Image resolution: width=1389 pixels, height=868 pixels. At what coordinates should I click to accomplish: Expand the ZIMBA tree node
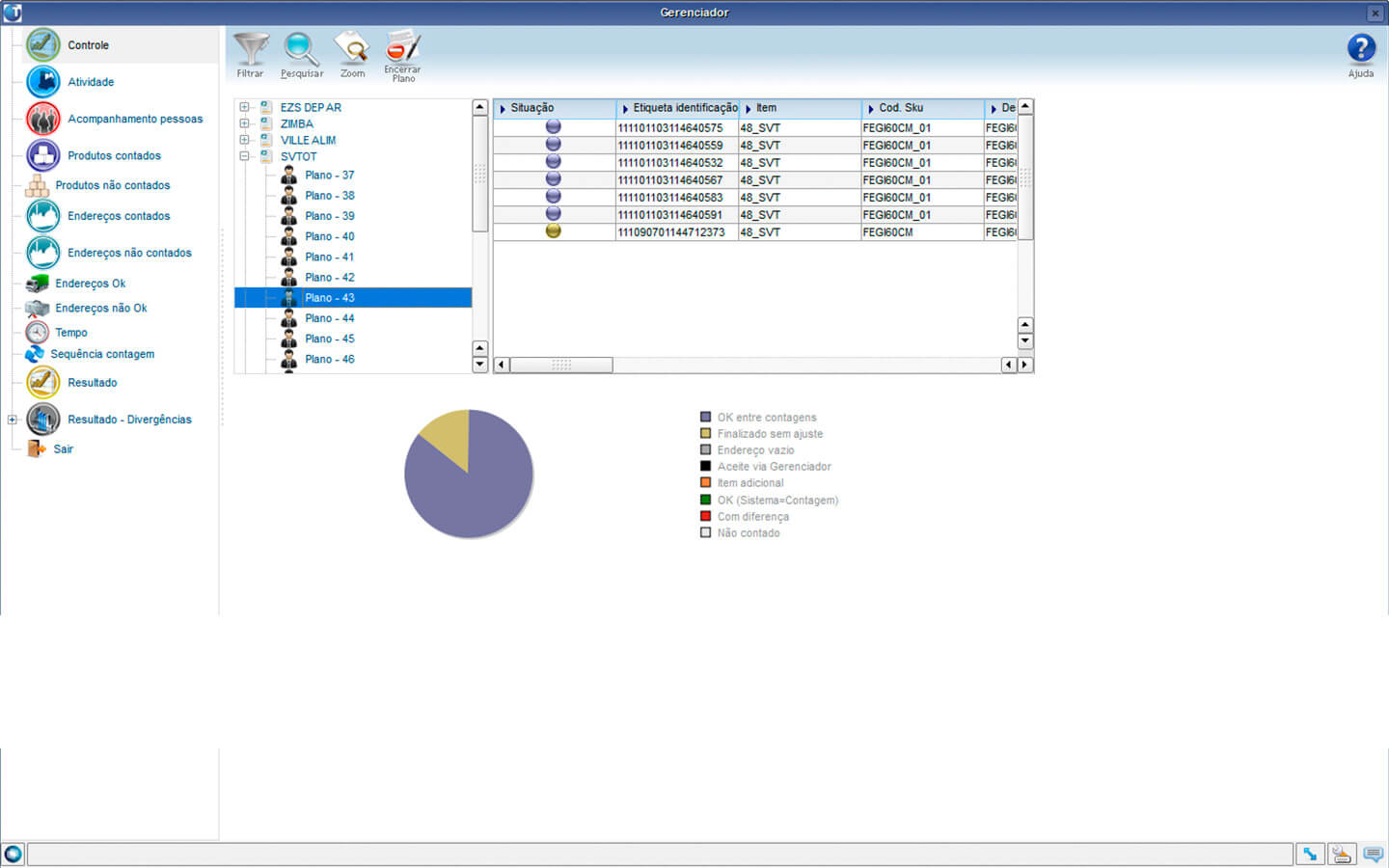click(x=244, y=123)
